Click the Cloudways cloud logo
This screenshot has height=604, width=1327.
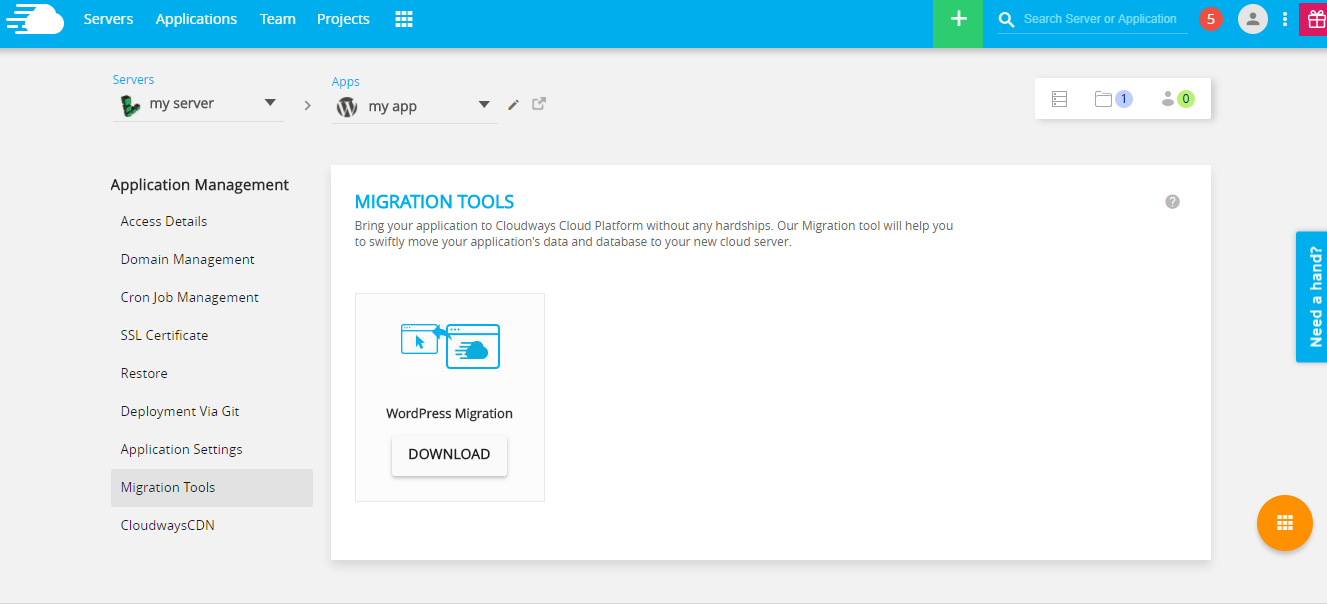(35, 19)
